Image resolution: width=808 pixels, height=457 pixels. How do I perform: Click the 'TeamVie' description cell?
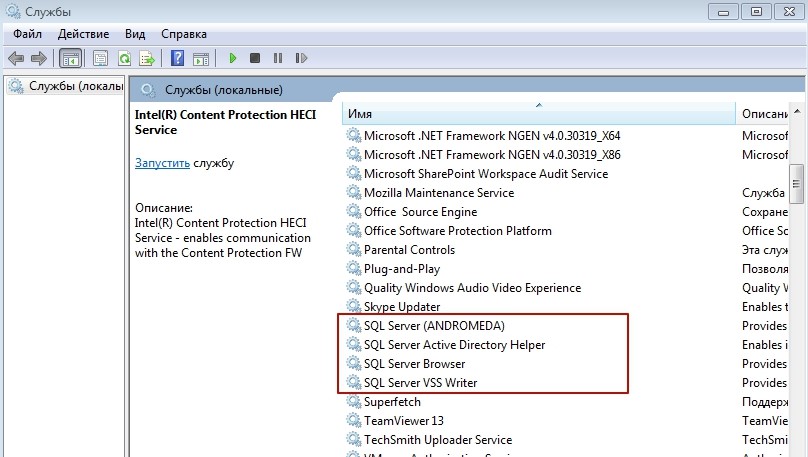(x=765, y=421)
